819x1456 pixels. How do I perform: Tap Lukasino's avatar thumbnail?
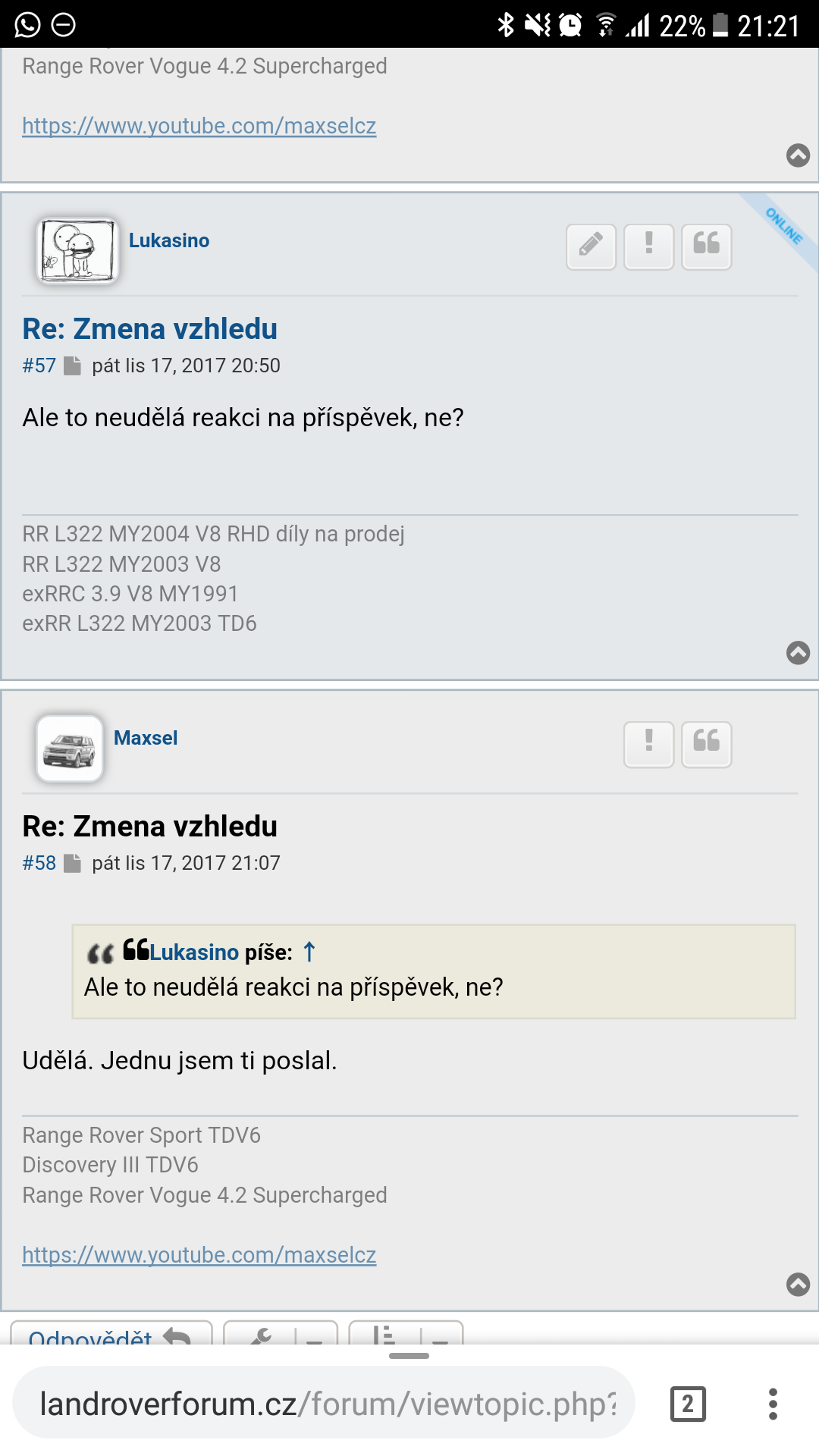(x=77, y=250)
